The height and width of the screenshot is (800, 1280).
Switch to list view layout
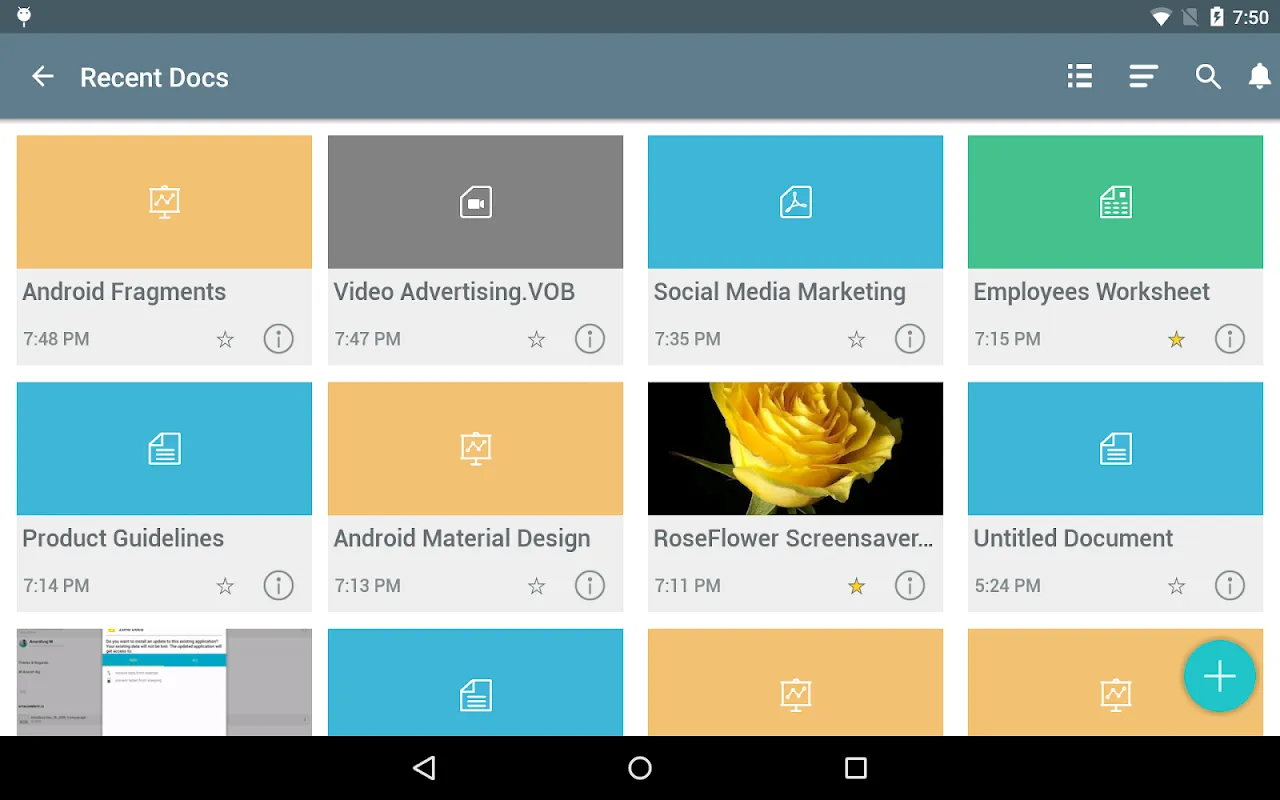click(1079, 77)
